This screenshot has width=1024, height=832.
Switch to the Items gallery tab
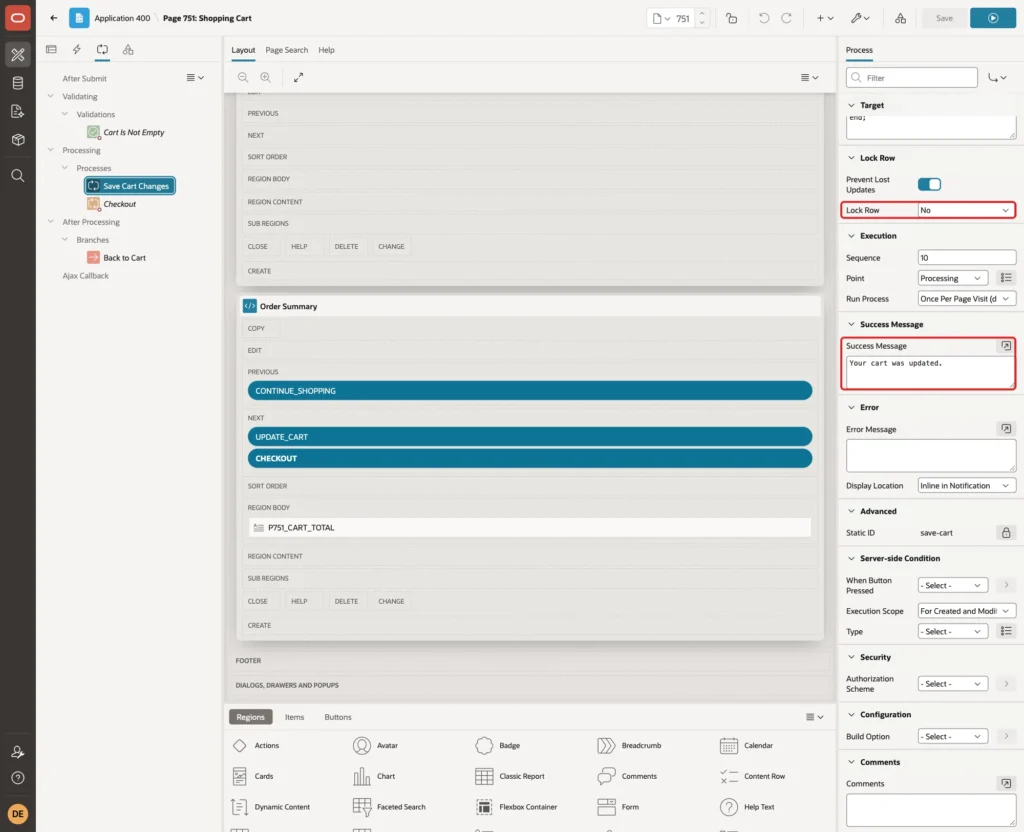[x=295, y=717]
